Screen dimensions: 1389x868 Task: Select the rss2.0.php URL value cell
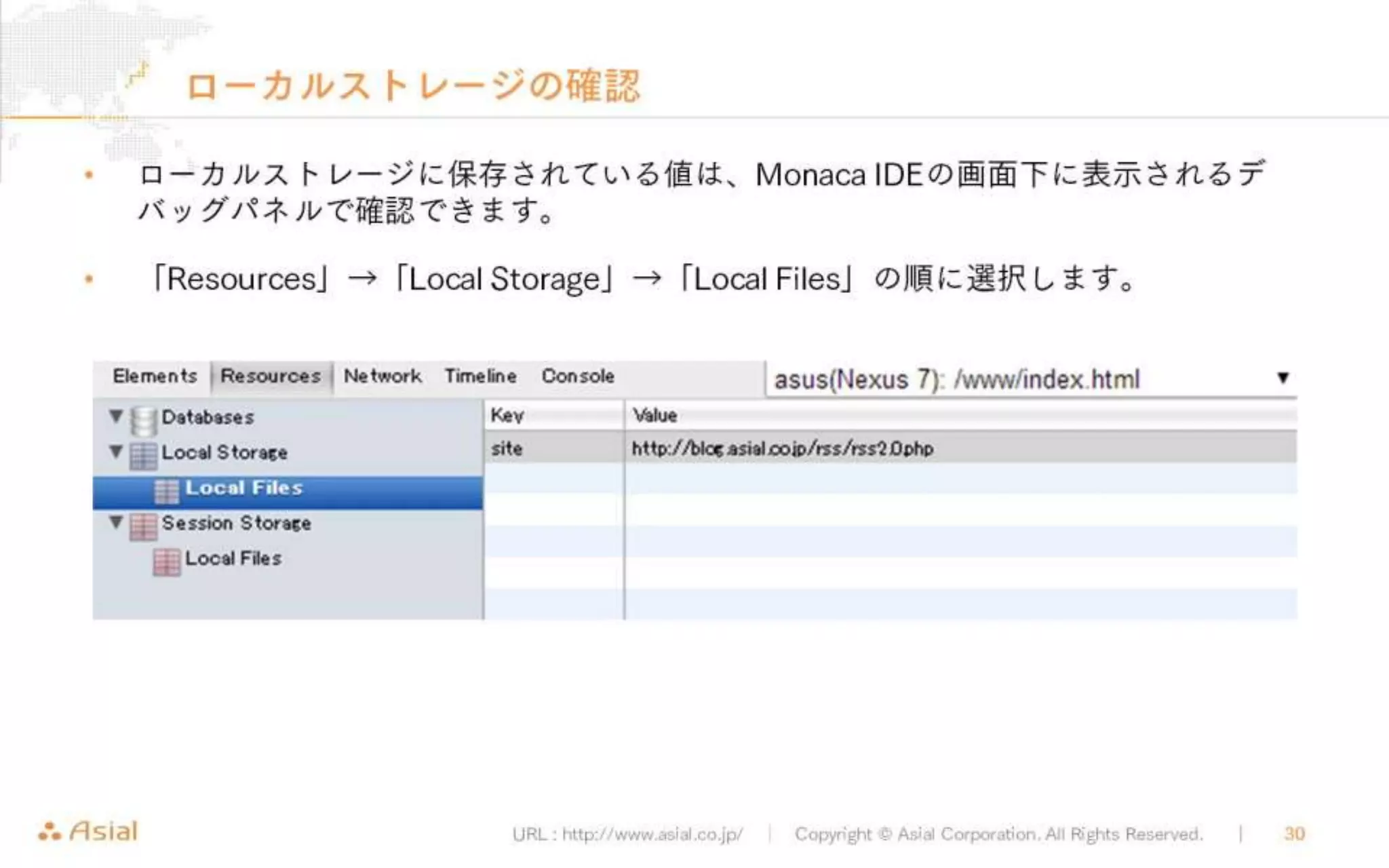coord(961,448)
